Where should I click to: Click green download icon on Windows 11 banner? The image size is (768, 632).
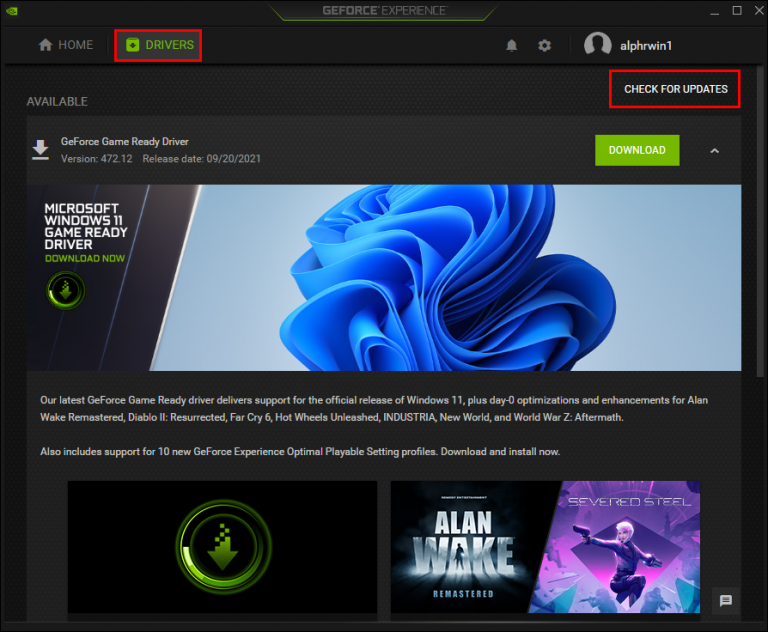[66, 291]
